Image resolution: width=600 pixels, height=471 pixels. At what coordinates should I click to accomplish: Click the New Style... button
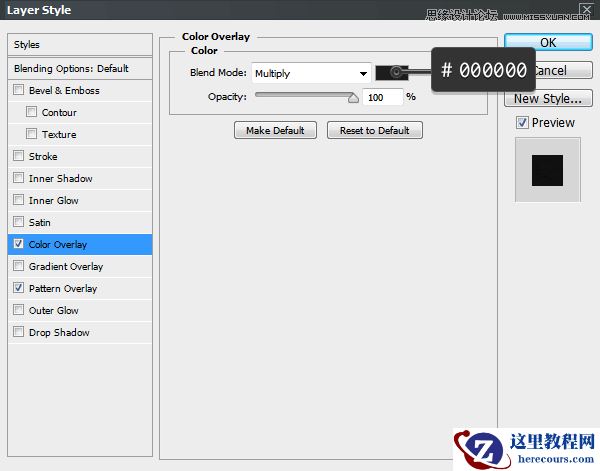[548, 98]
